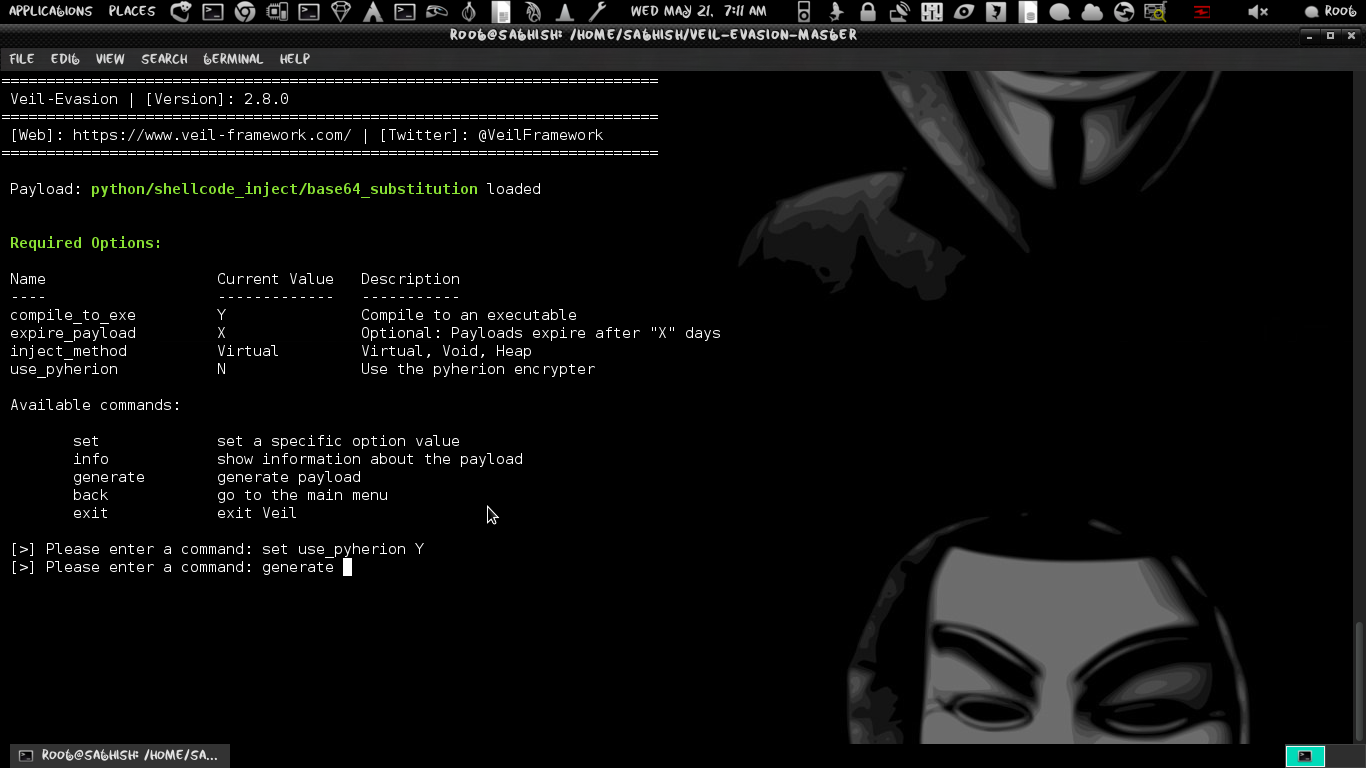The height and width of the screenshot is (768, 1366).
Task: Click the muted volume speaker icon
Action: pyautogui.click(x=1258, y=12)
